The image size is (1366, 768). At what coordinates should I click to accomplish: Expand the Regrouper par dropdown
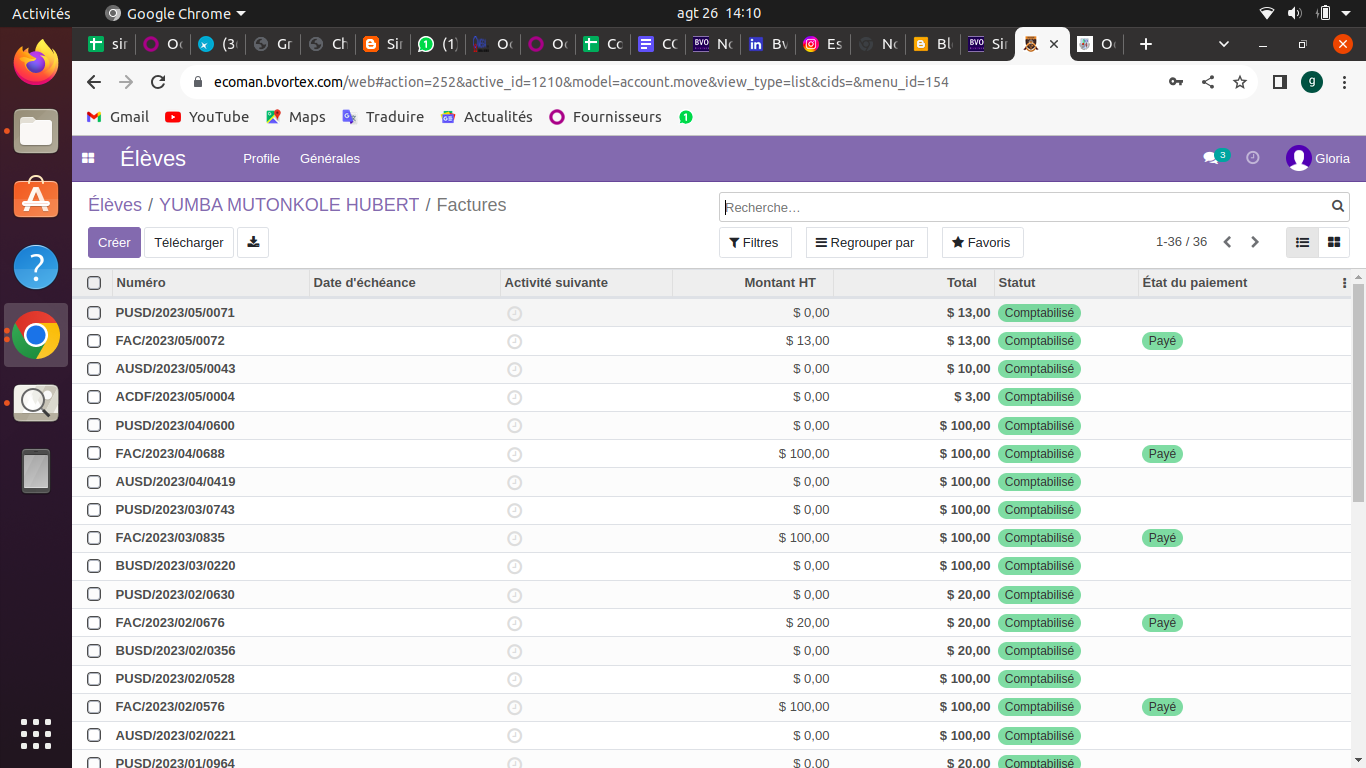click(866, 242)
